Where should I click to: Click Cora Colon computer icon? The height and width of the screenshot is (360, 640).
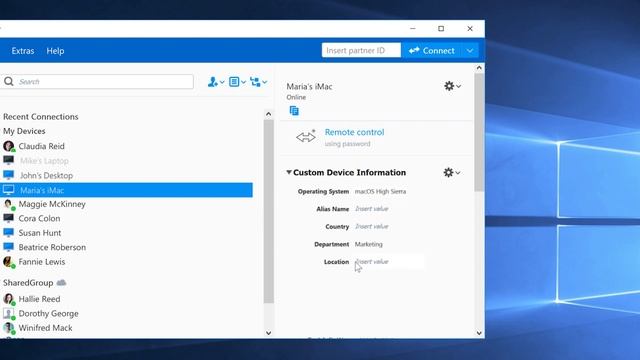[9, 218]
